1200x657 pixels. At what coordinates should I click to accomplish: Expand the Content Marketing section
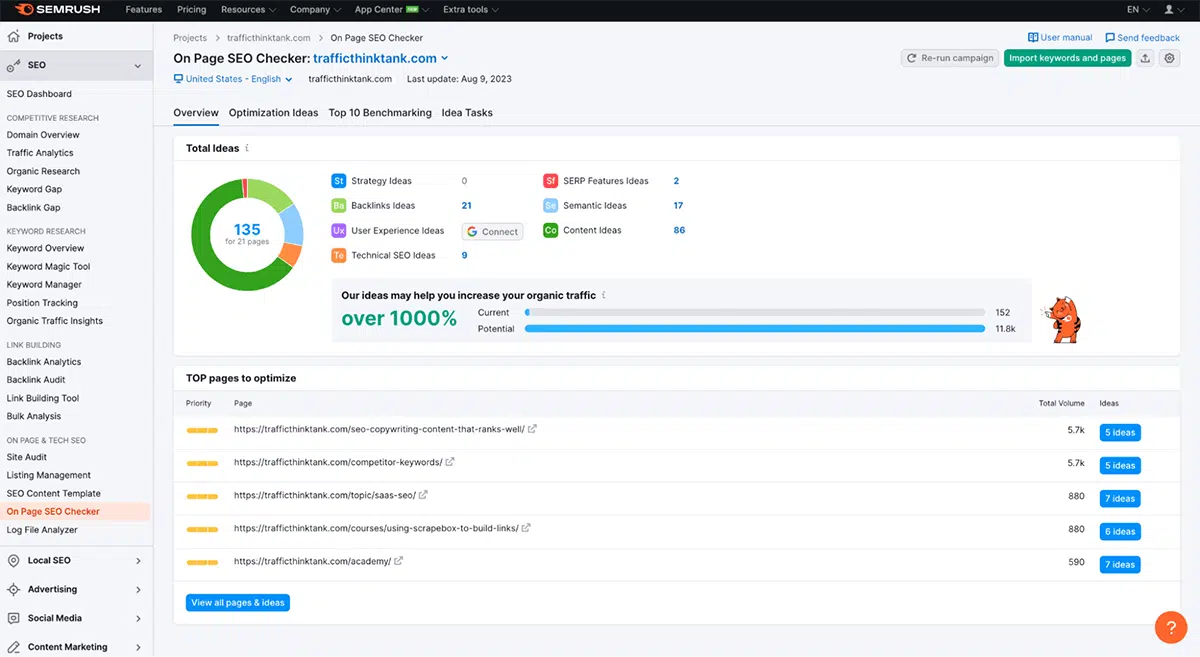pyautogui.click(x=138, y=647)
